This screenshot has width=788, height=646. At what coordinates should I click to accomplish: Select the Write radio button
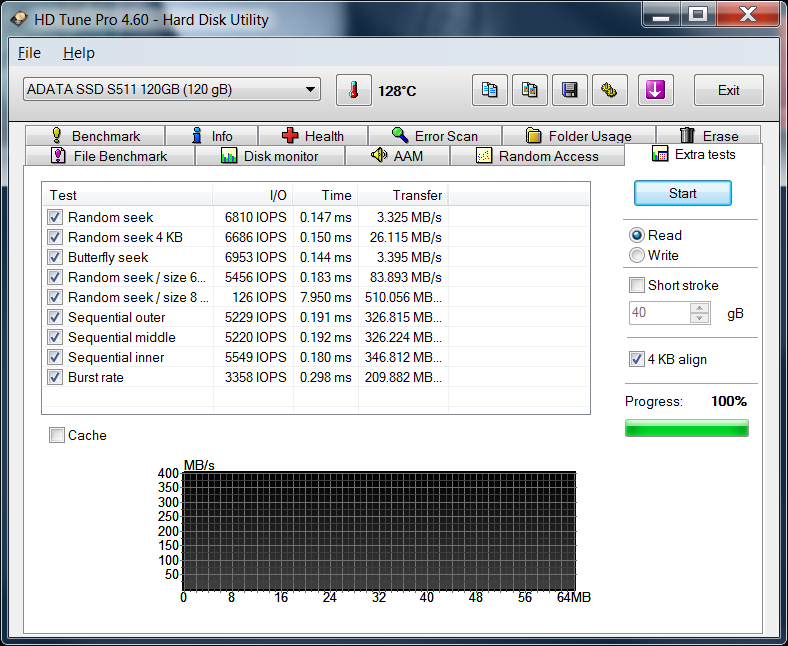pyautogui.click(x=637, y=255)
